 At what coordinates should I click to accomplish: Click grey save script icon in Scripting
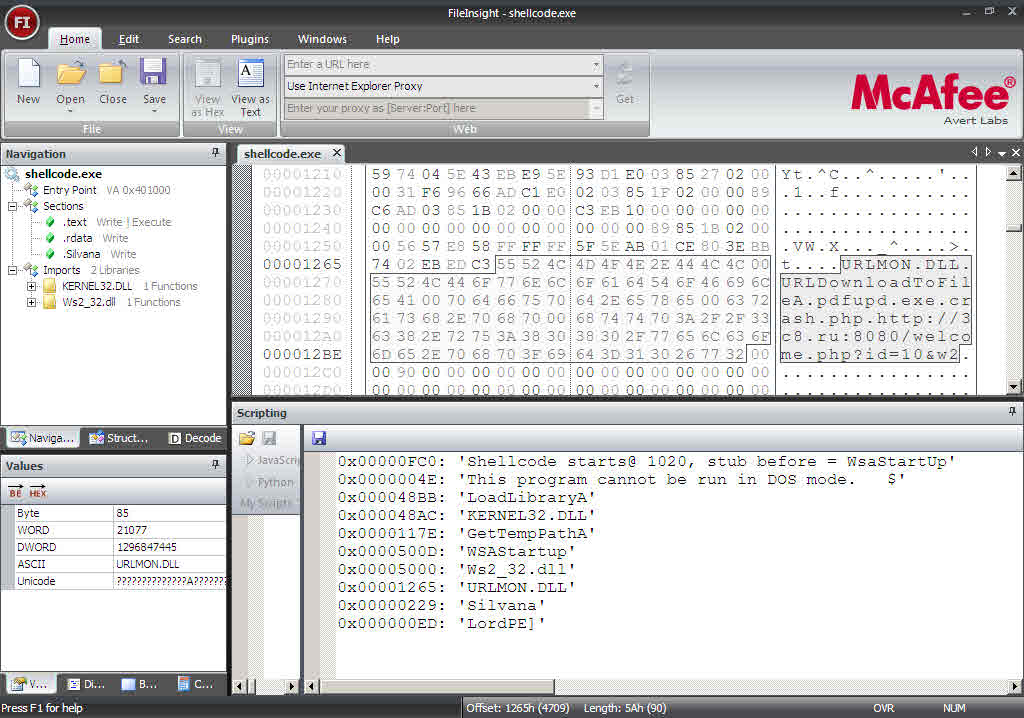pos(269,438)
